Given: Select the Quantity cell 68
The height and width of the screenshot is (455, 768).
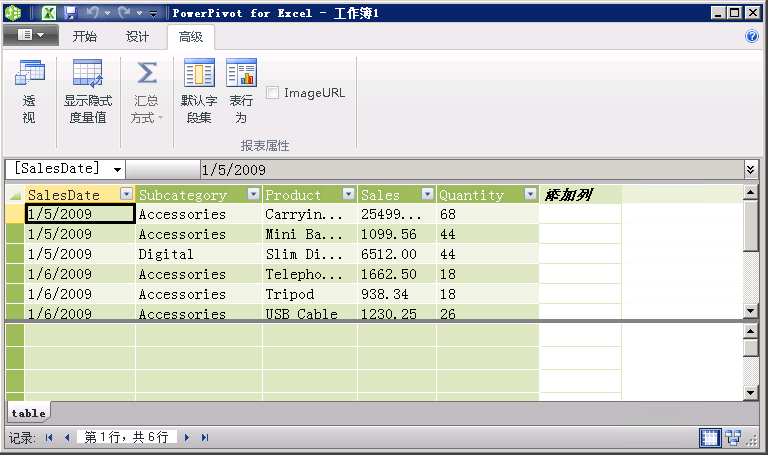Looking at the screenshot, I should 487,214.
